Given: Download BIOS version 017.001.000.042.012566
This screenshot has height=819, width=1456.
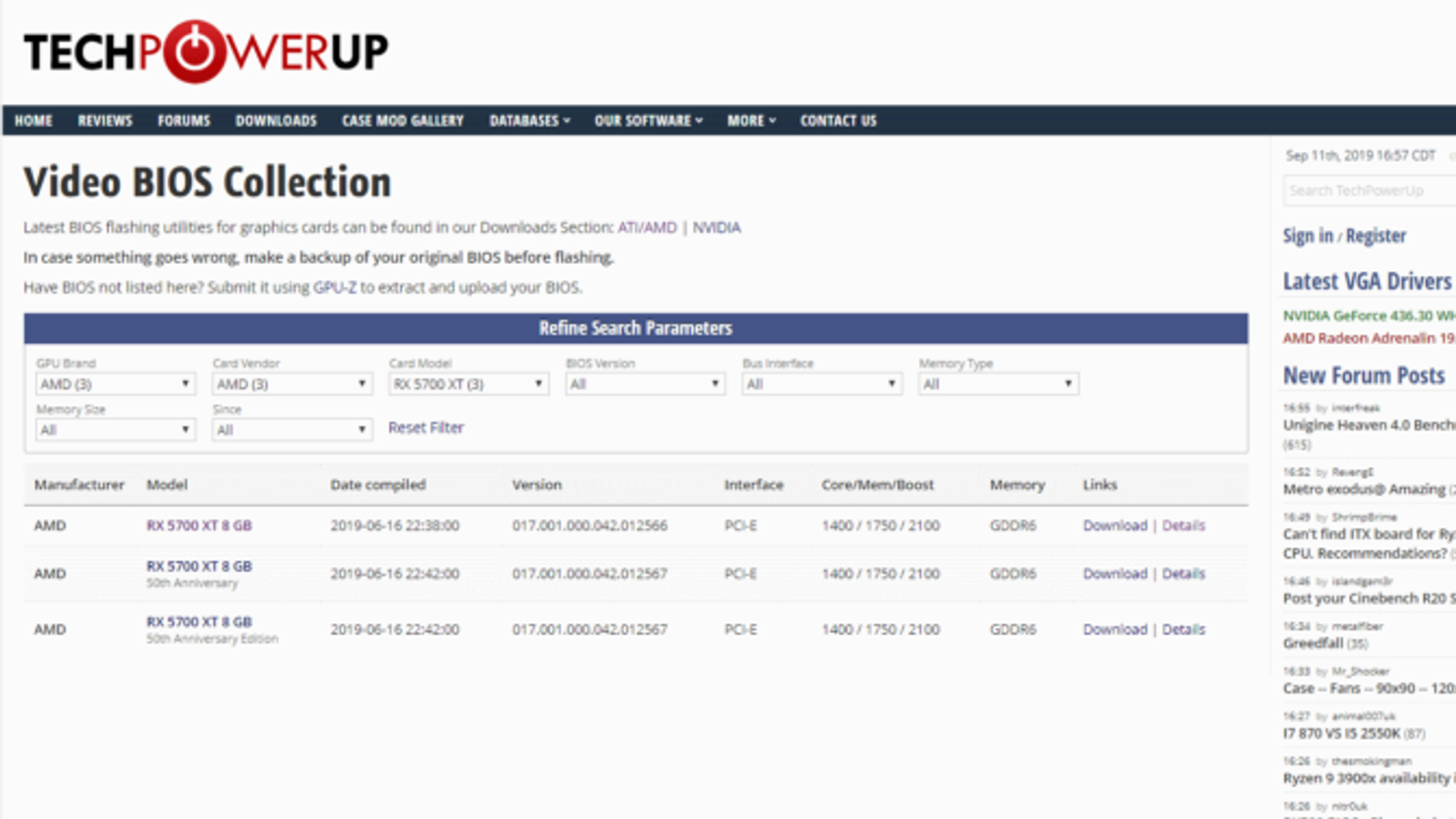Looking at the screenshot, I should pos(1115,526).
